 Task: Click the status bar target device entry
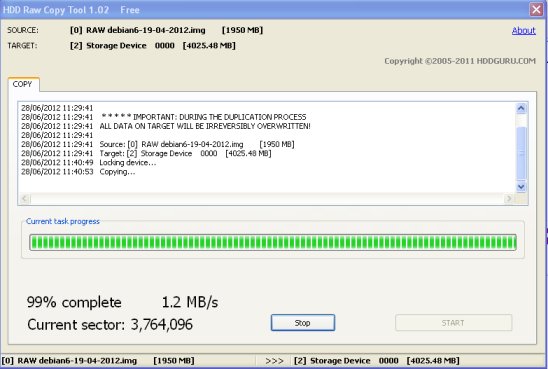point(377,361)
